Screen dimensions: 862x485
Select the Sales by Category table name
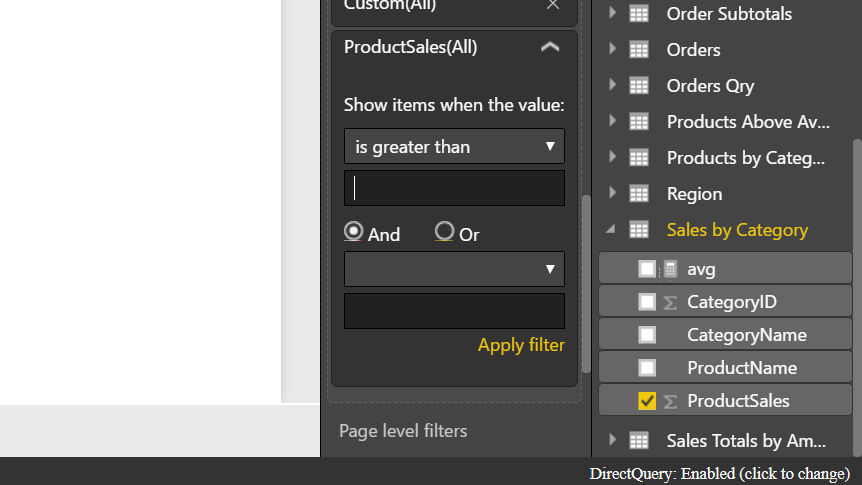[737, 230]
